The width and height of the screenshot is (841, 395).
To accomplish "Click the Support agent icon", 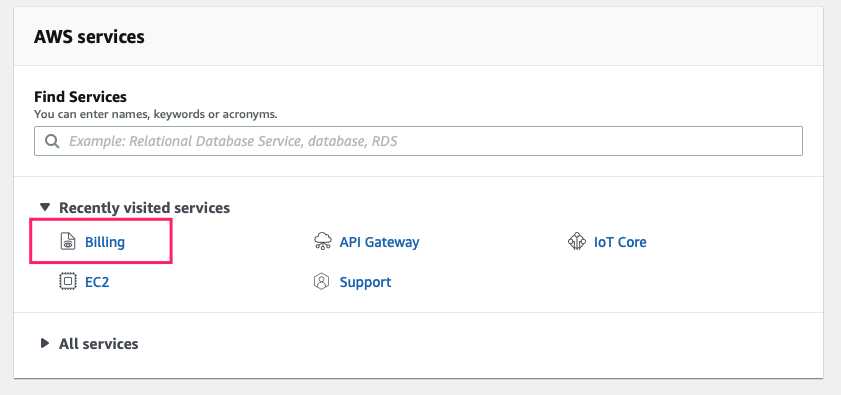I will [321, 281].
